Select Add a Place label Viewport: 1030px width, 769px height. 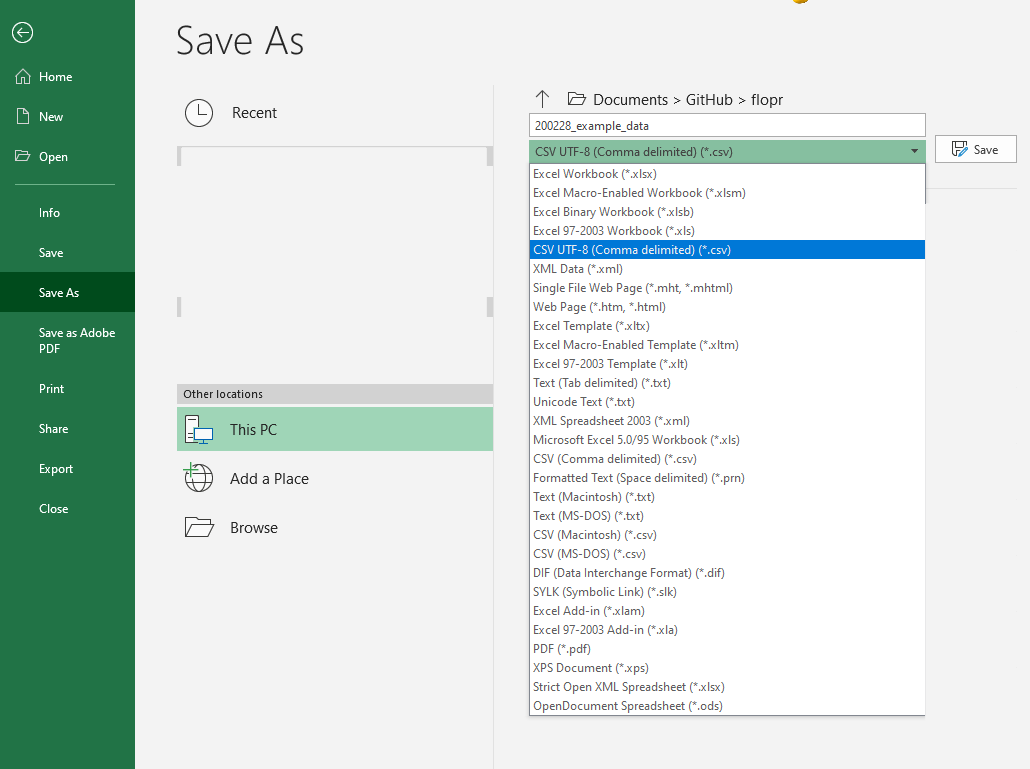coord(269,479)
